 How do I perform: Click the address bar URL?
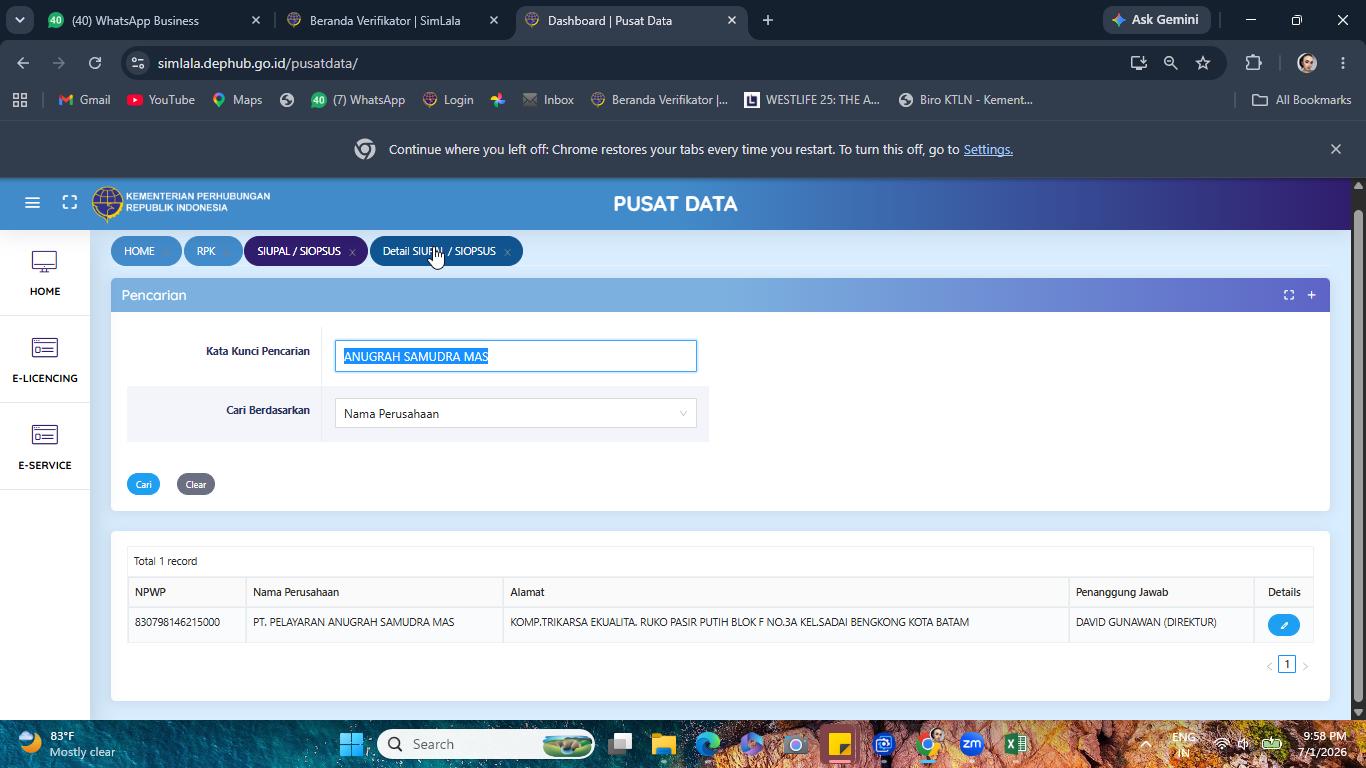point(258,63)
